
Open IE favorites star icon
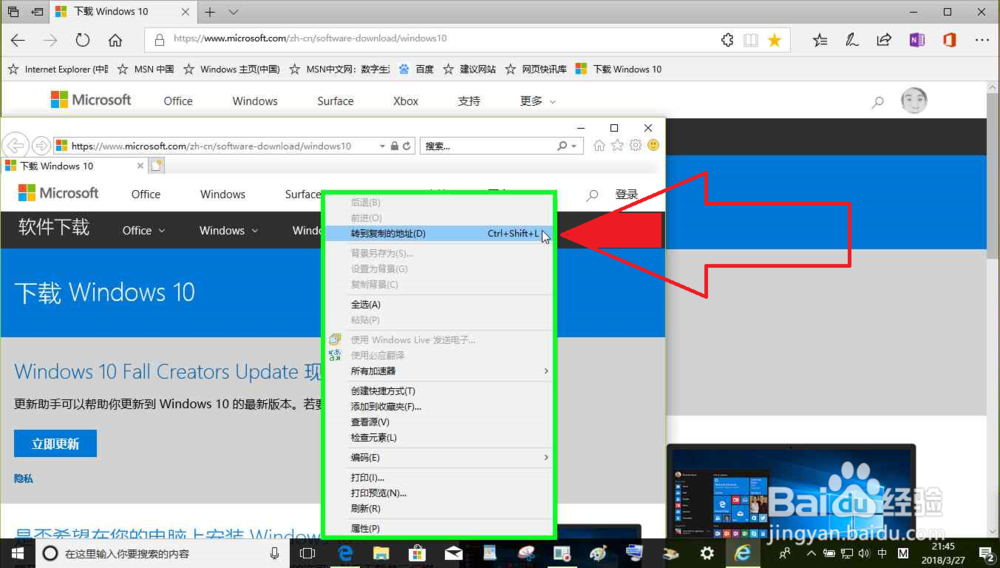tap(617, 145)
